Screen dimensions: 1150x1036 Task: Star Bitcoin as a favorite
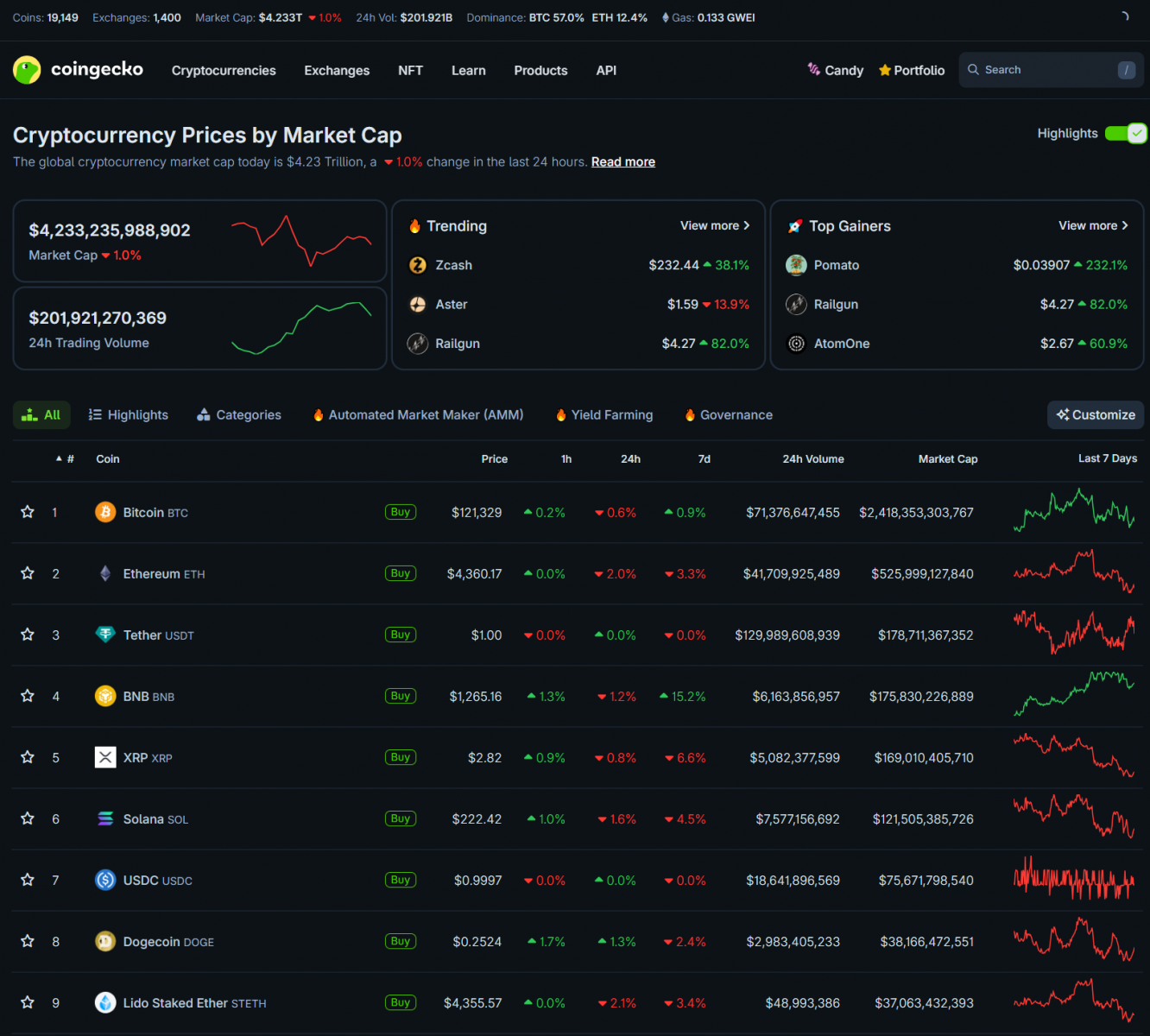coord(28,512)
